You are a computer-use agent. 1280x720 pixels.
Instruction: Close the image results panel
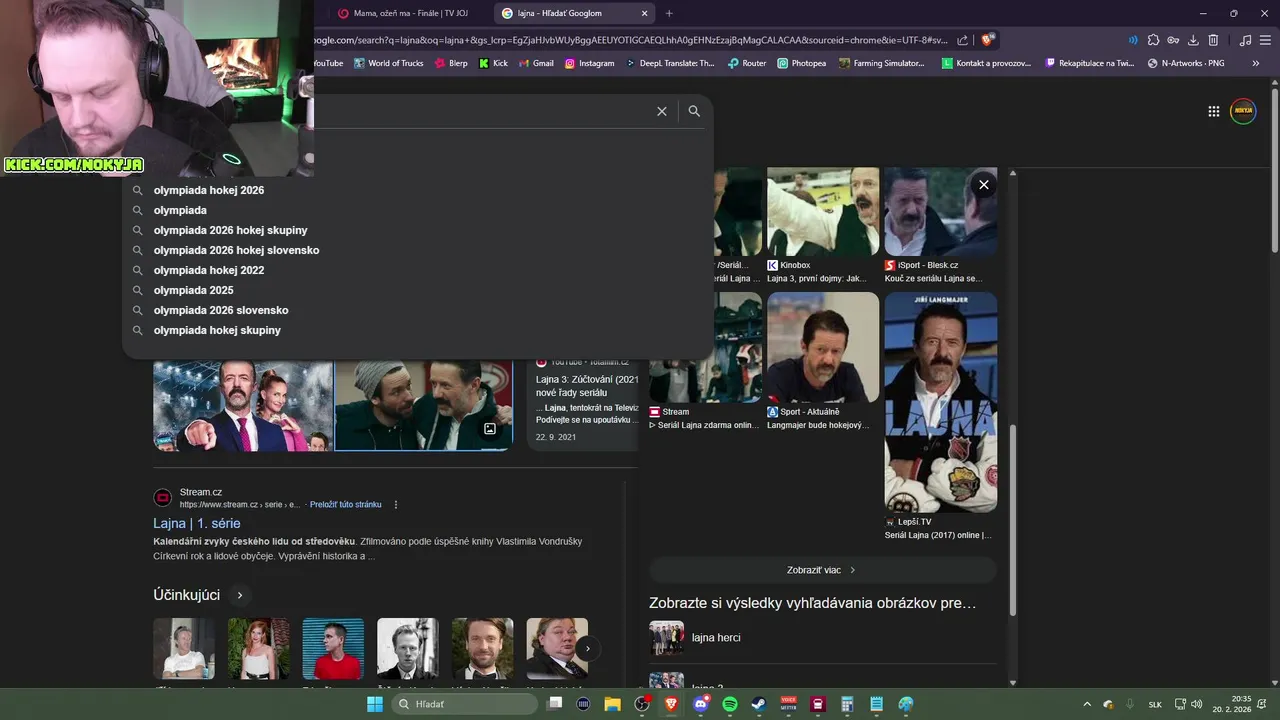984,184
